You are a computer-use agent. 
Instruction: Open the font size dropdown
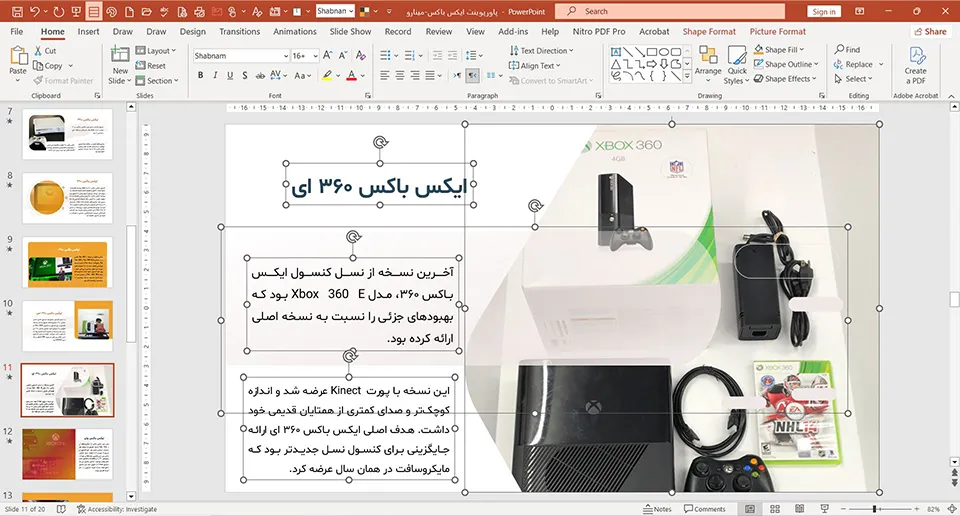pyautogui.click(x=315, y=56)
